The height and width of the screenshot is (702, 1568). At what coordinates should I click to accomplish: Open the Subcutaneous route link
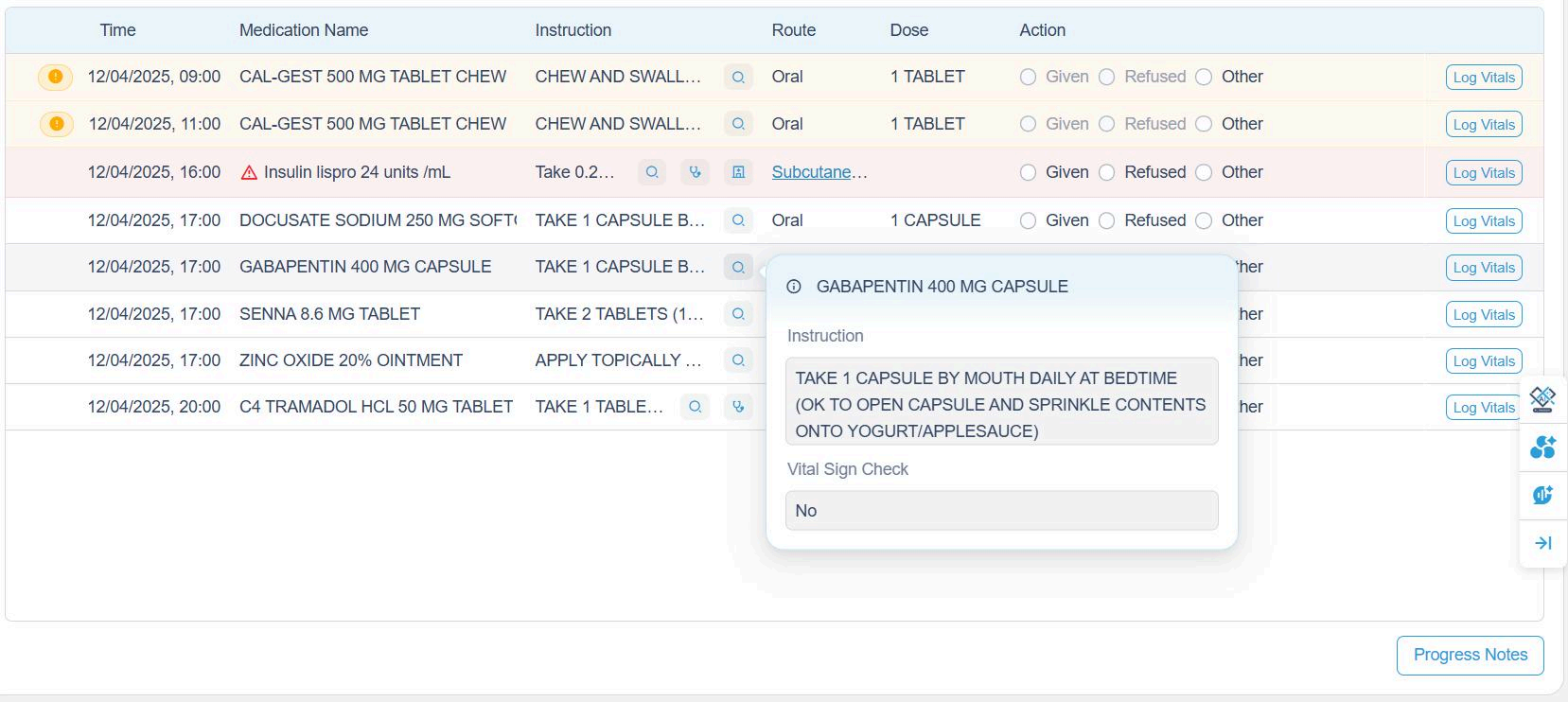click(x=819, y=172)
